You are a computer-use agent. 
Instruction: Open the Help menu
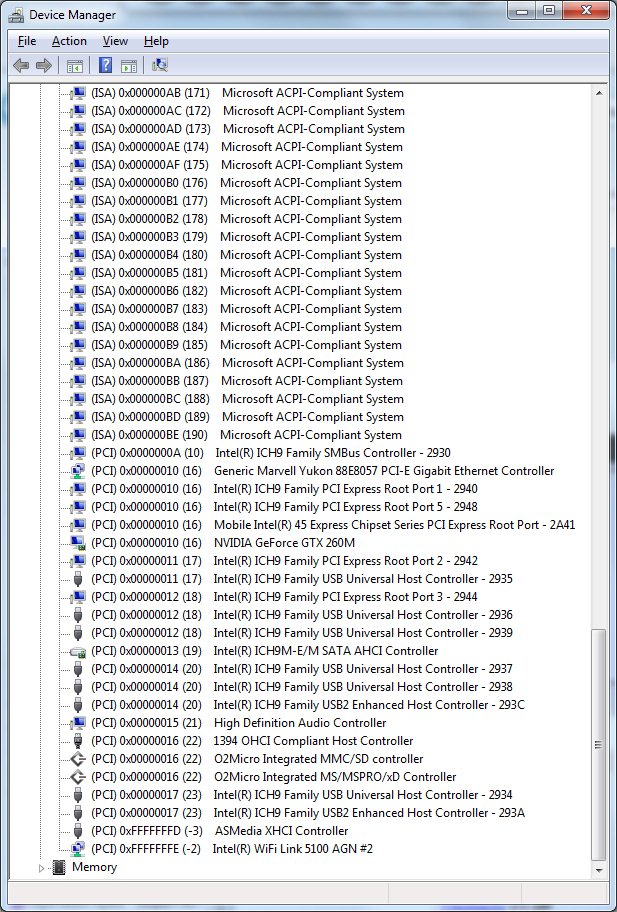coord(156,41)
